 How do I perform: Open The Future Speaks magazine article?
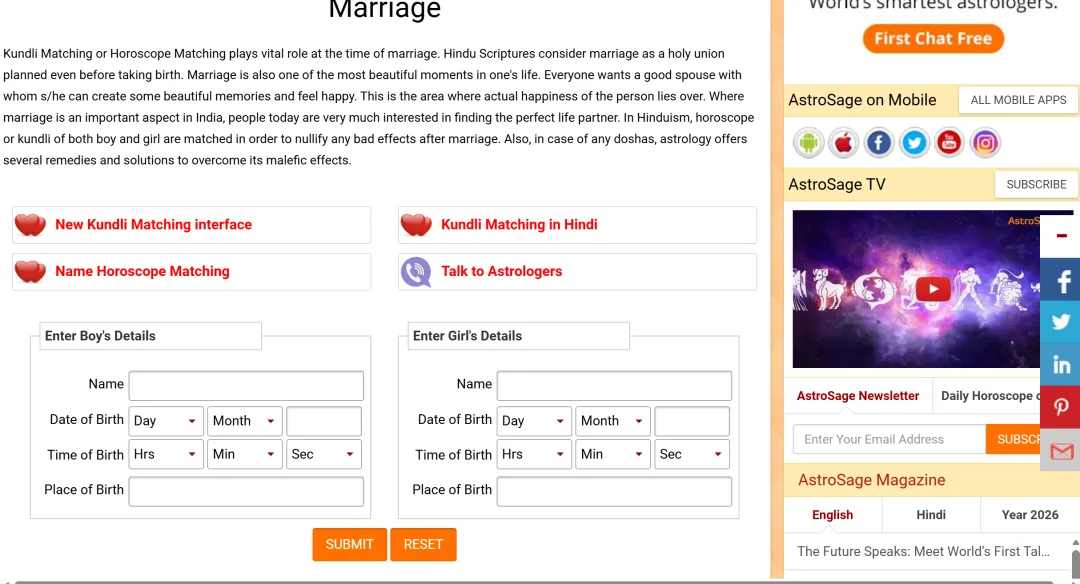click(923, 552)
